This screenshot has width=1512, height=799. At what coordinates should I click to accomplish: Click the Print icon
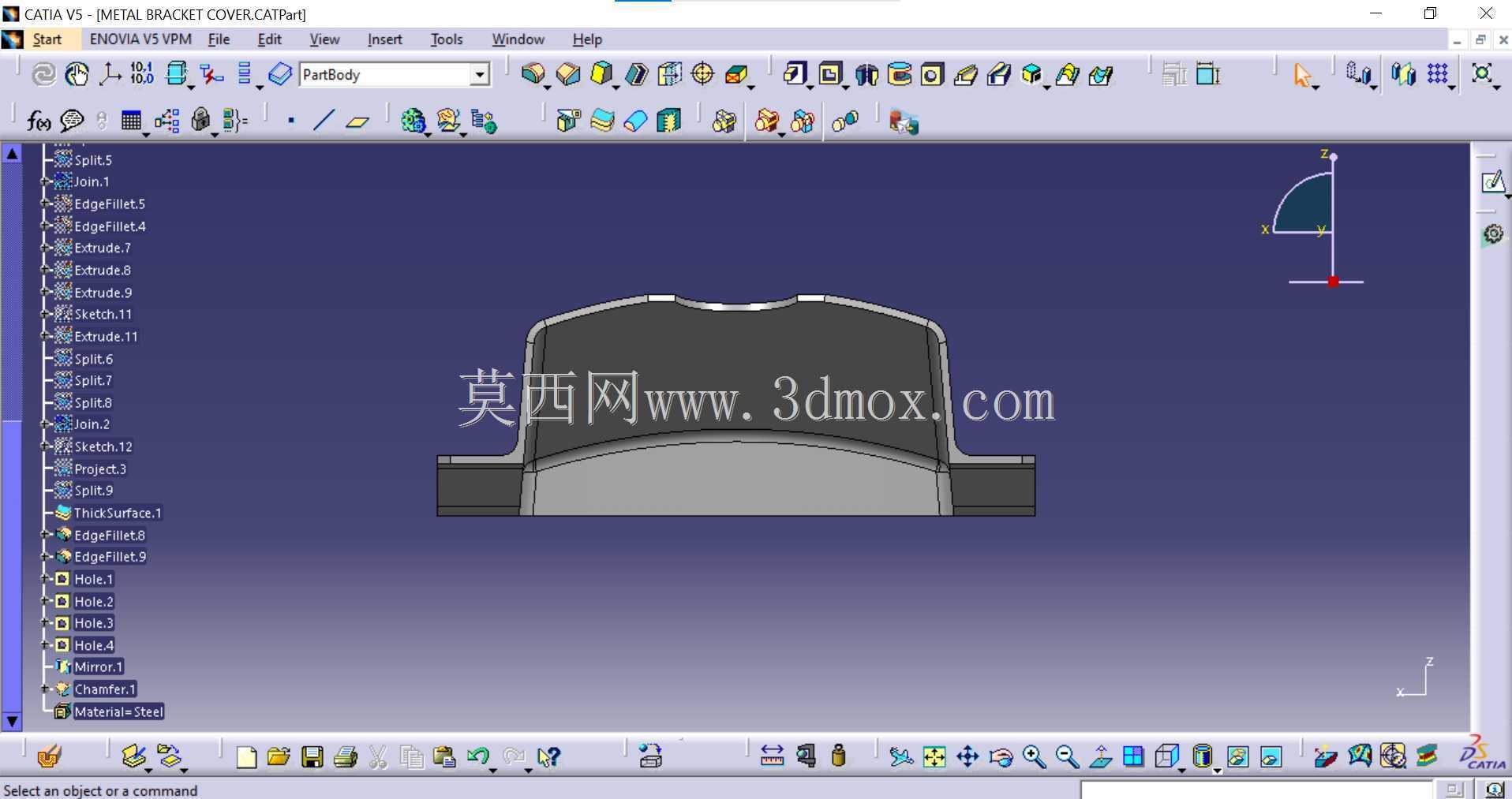345,757
